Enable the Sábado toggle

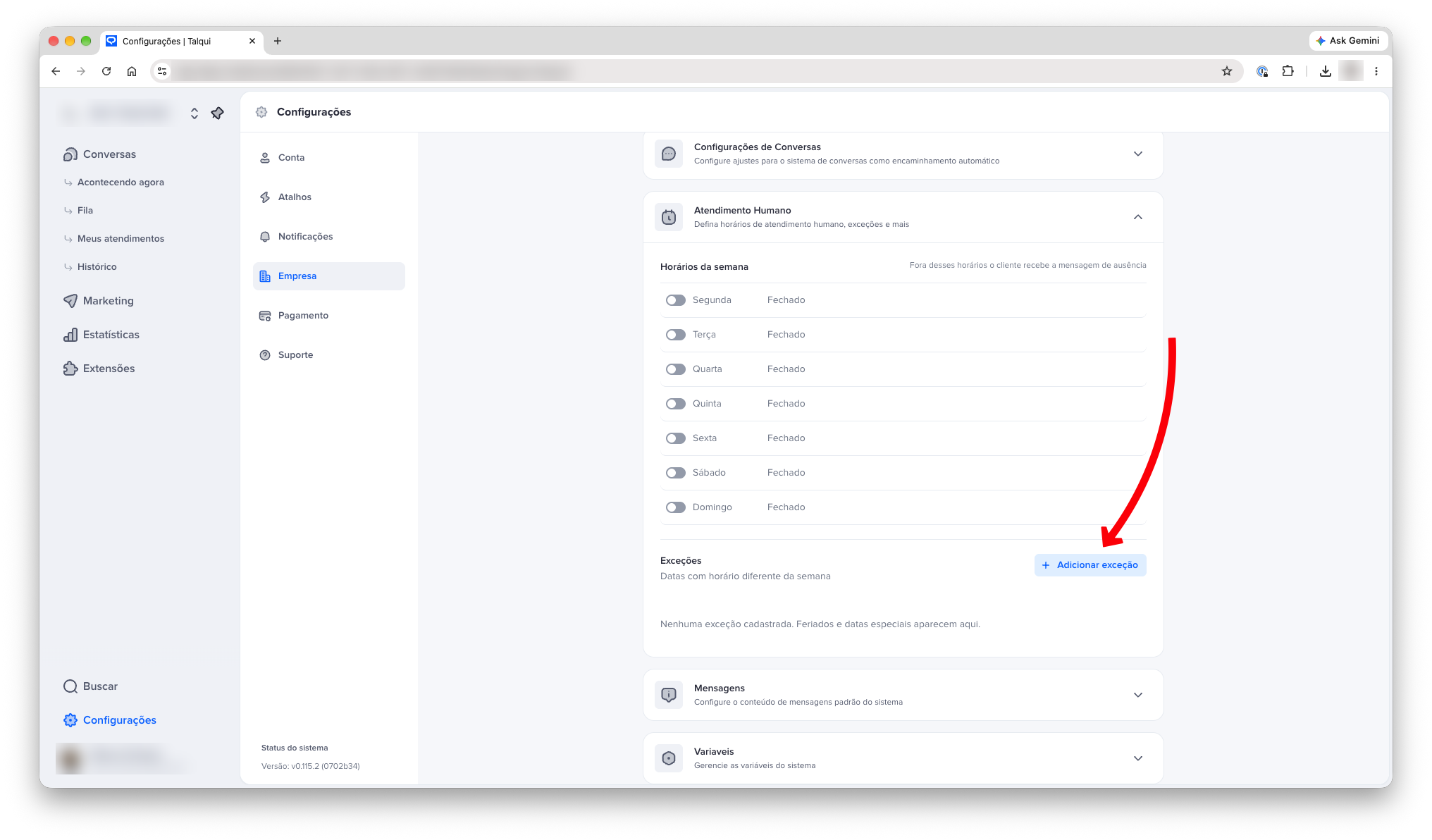(676, 473)
